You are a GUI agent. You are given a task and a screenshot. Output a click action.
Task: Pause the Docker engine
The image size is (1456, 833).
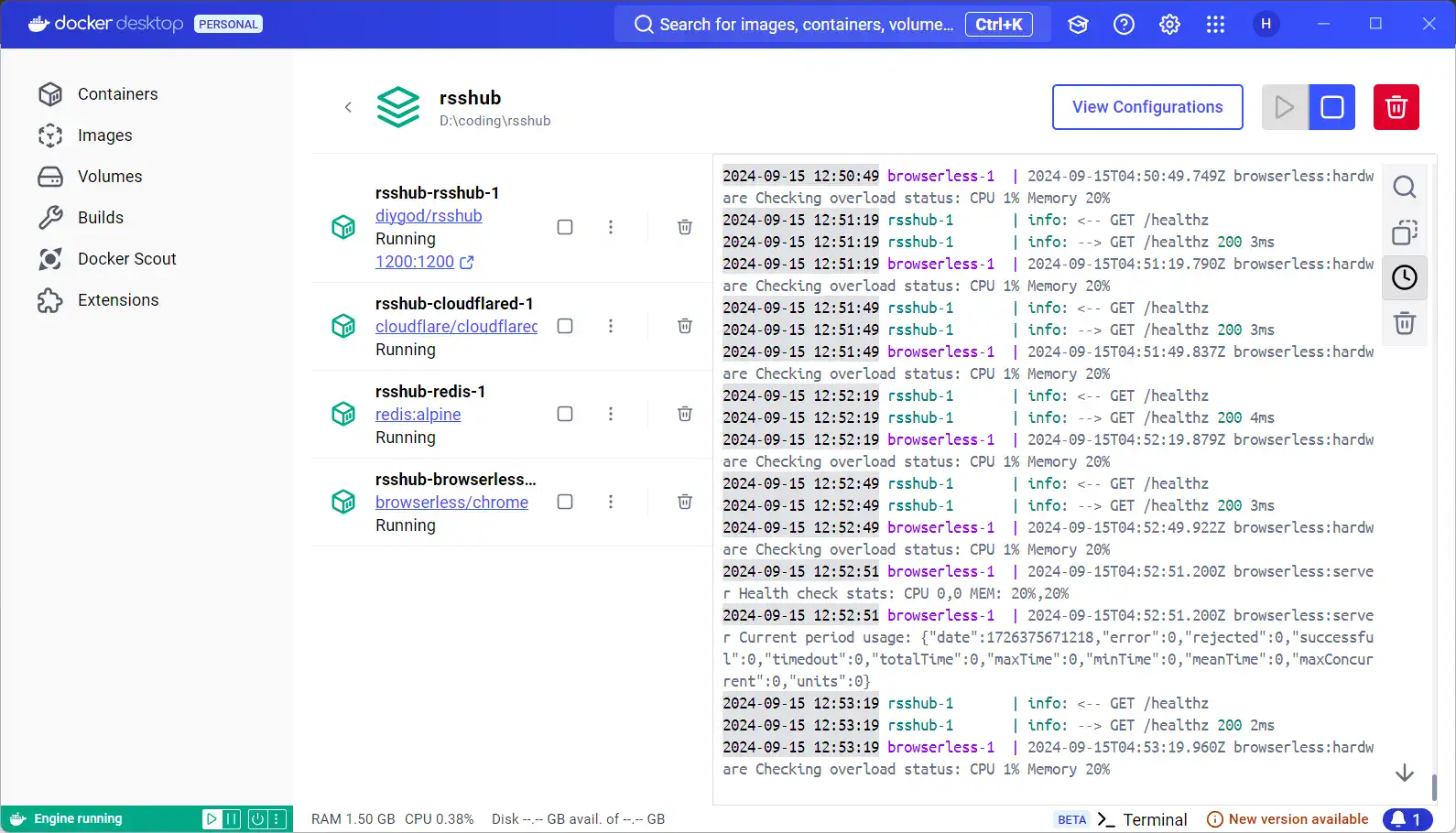pyautogui.click(x=232, y=819)
